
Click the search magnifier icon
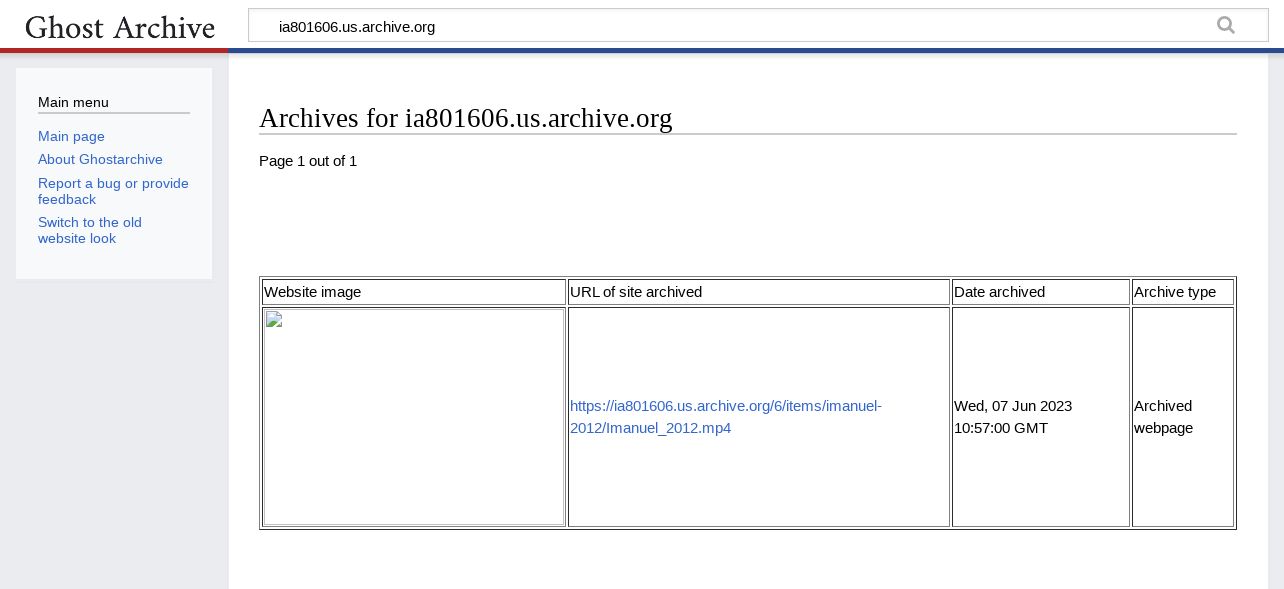tap(1226, 26)
